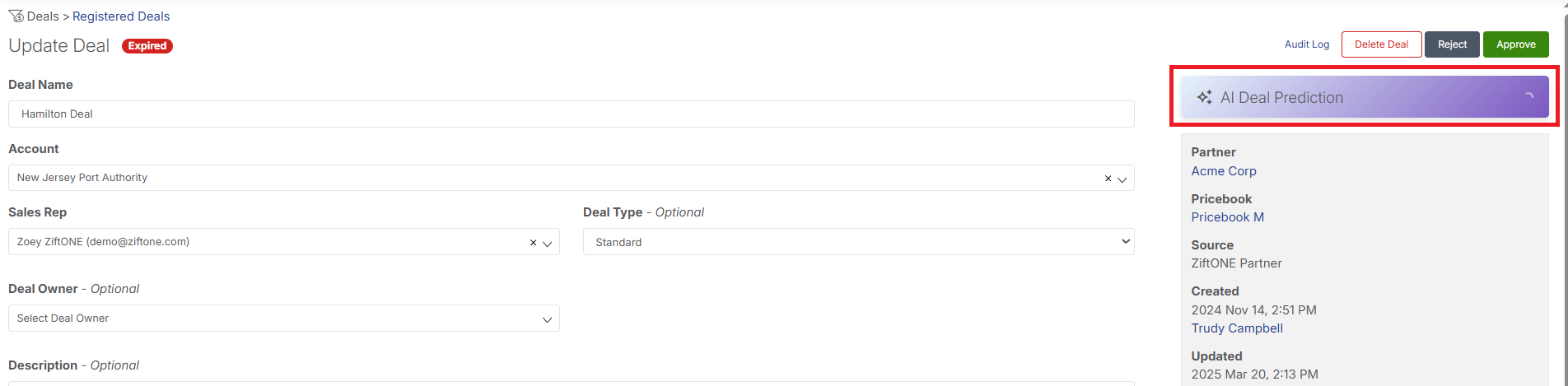Expand the AI Deal Prediction panel

pyautogui.click(x=1364, y=97)
